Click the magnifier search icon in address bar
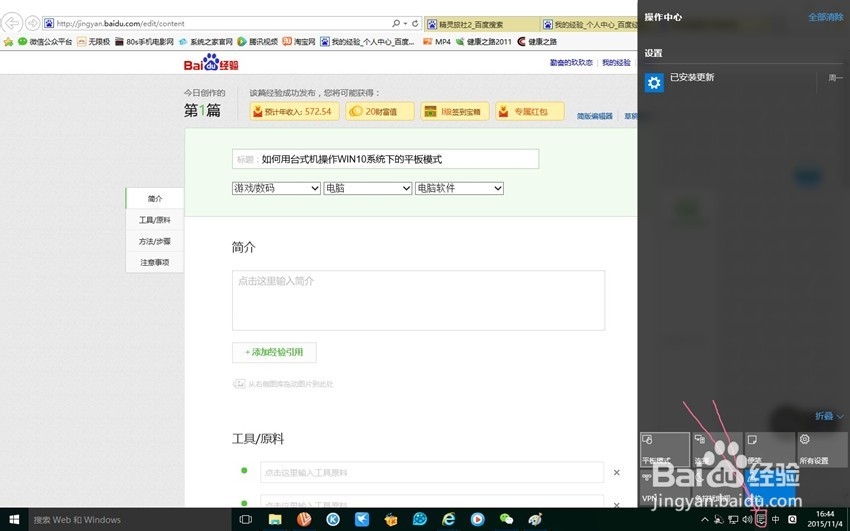This screenshot has width=850, height=531. tap(396, 23)
